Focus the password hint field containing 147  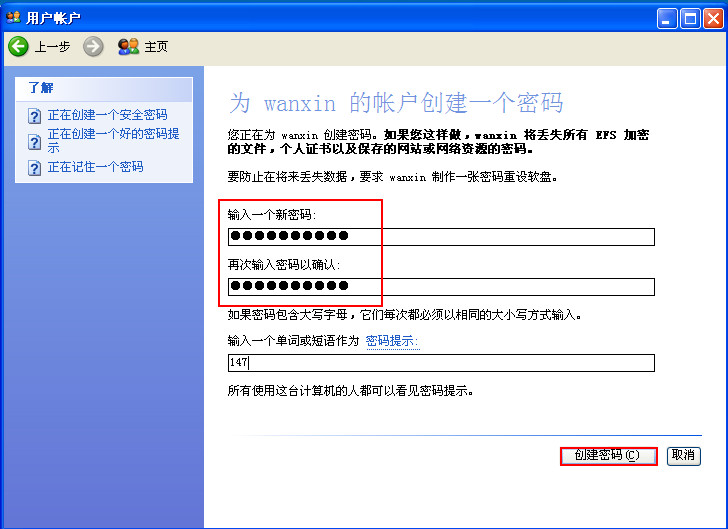441,363
